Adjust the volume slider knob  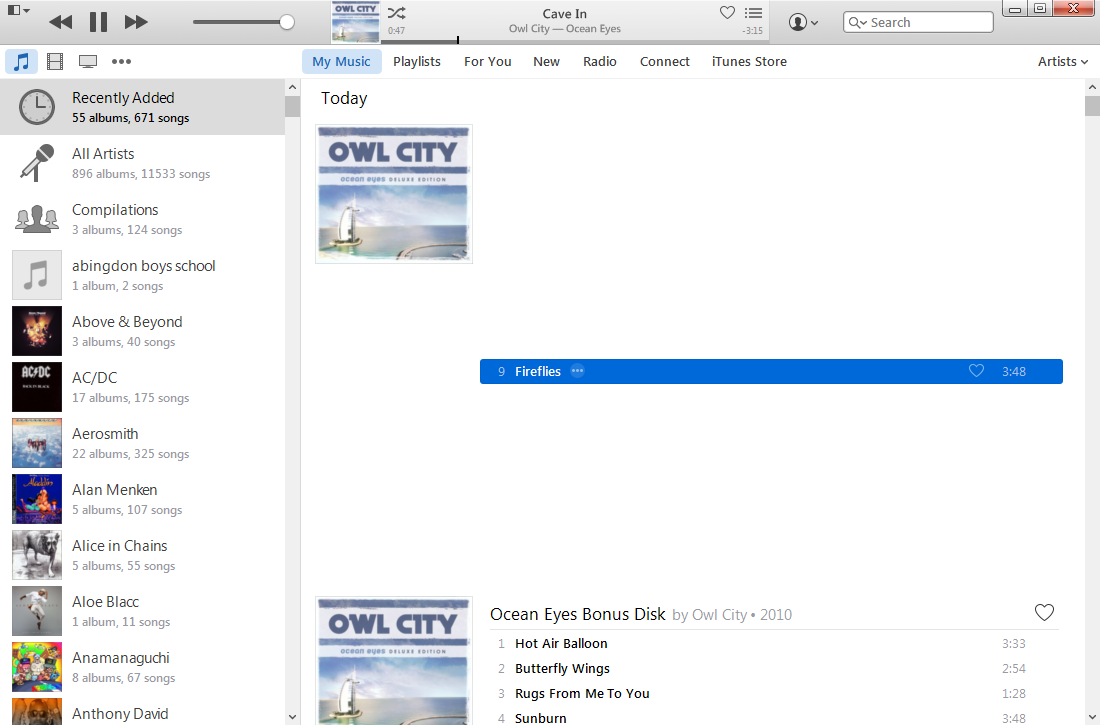286,22
